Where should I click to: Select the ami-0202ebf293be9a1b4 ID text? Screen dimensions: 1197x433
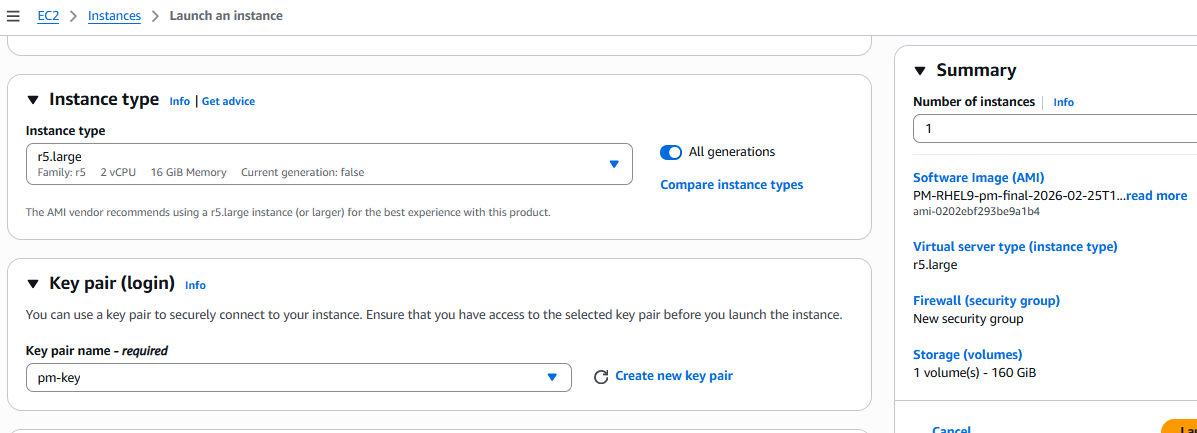point(976,212)
